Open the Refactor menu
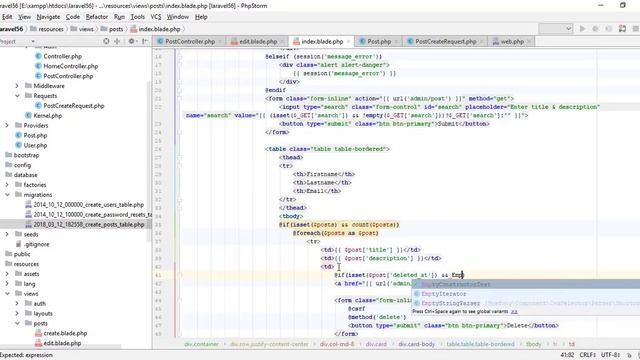640x360 pixels. click(97, 17)
